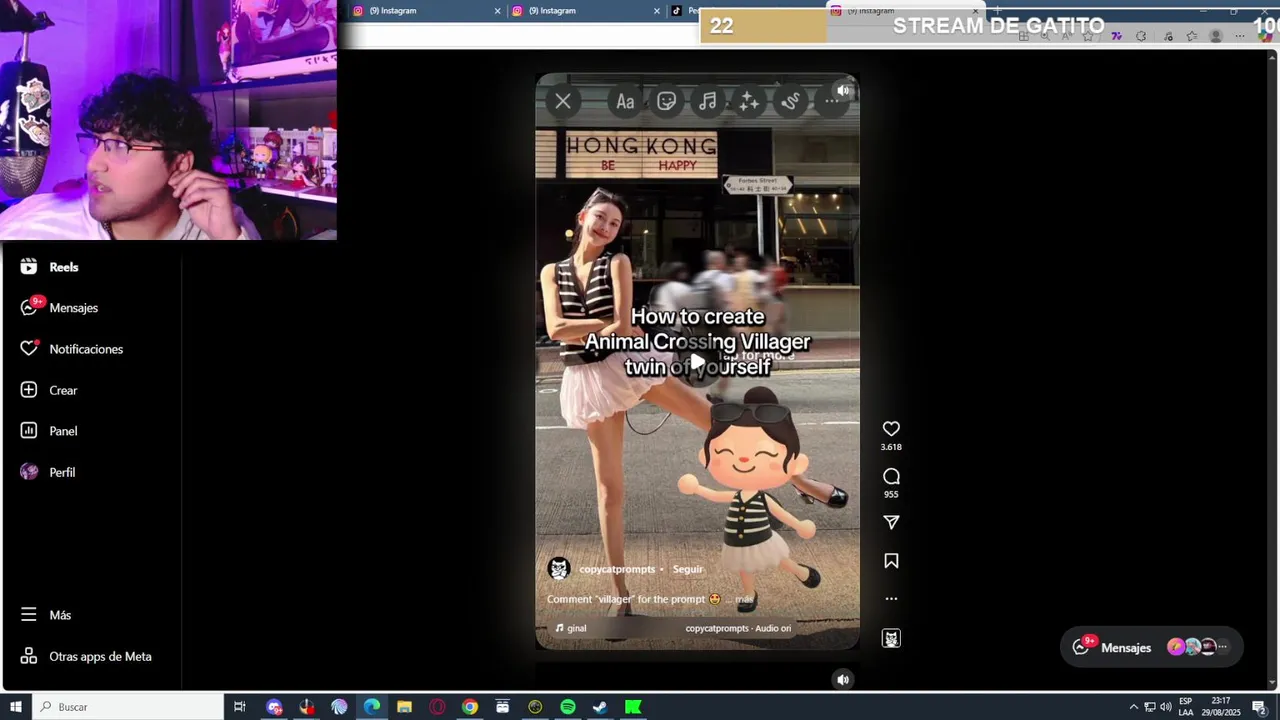Open the volume control in system tray
The height and width of the screenshot is (720, 1280).
(1165, 707)
